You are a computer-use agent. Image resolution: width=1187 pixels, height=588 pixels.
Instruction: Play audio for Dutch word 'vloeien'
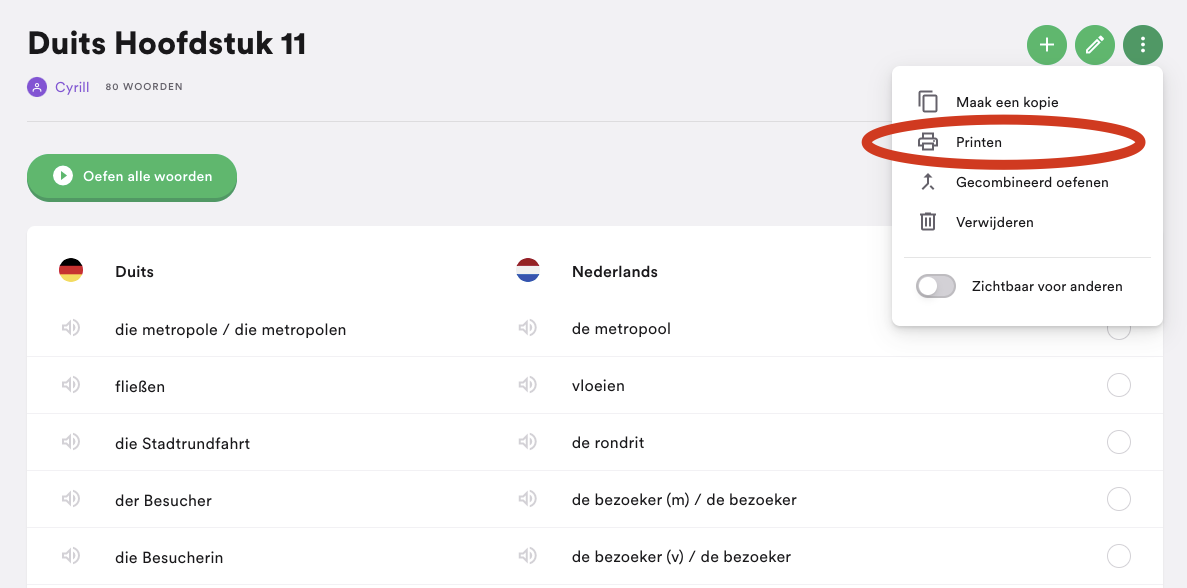coord(528,385)
